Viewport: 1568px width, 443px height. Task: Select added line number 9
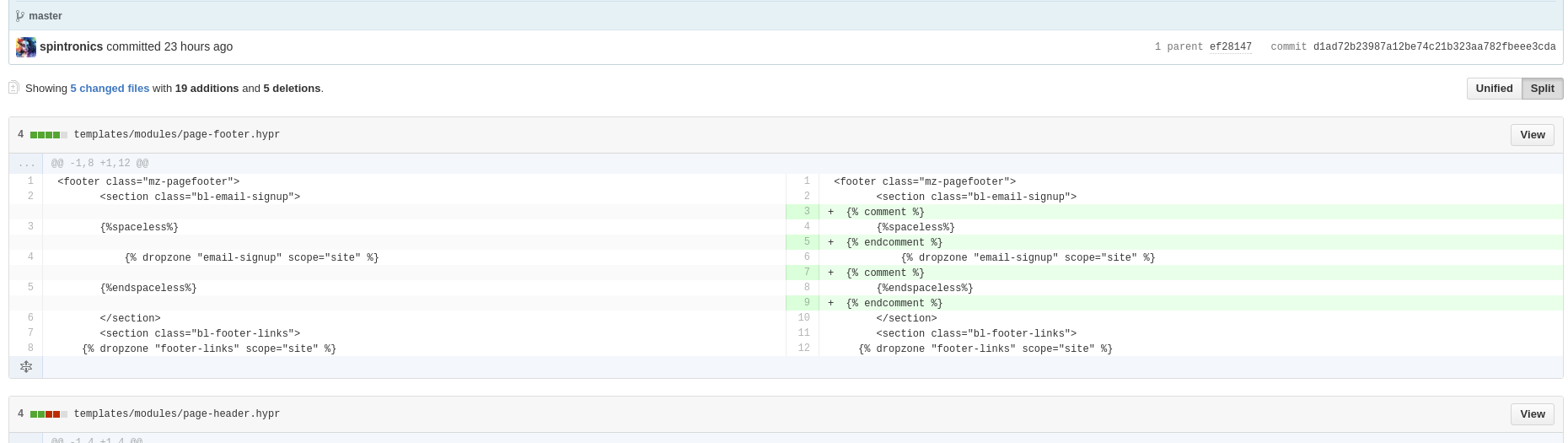pyautogui.click(x=803, y=303)
